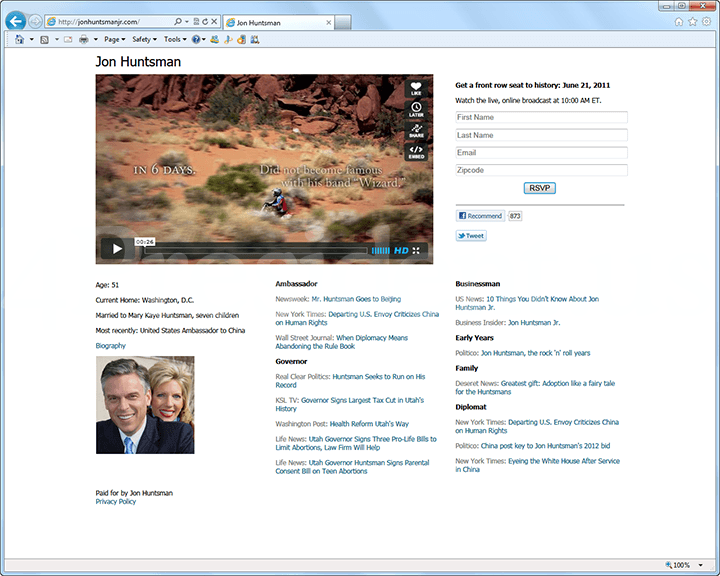Open 'Jon Huntsman, the rock 'n' roll years' link
The image size is (720, 576).
pyautogui.click(x=535, y=353)
